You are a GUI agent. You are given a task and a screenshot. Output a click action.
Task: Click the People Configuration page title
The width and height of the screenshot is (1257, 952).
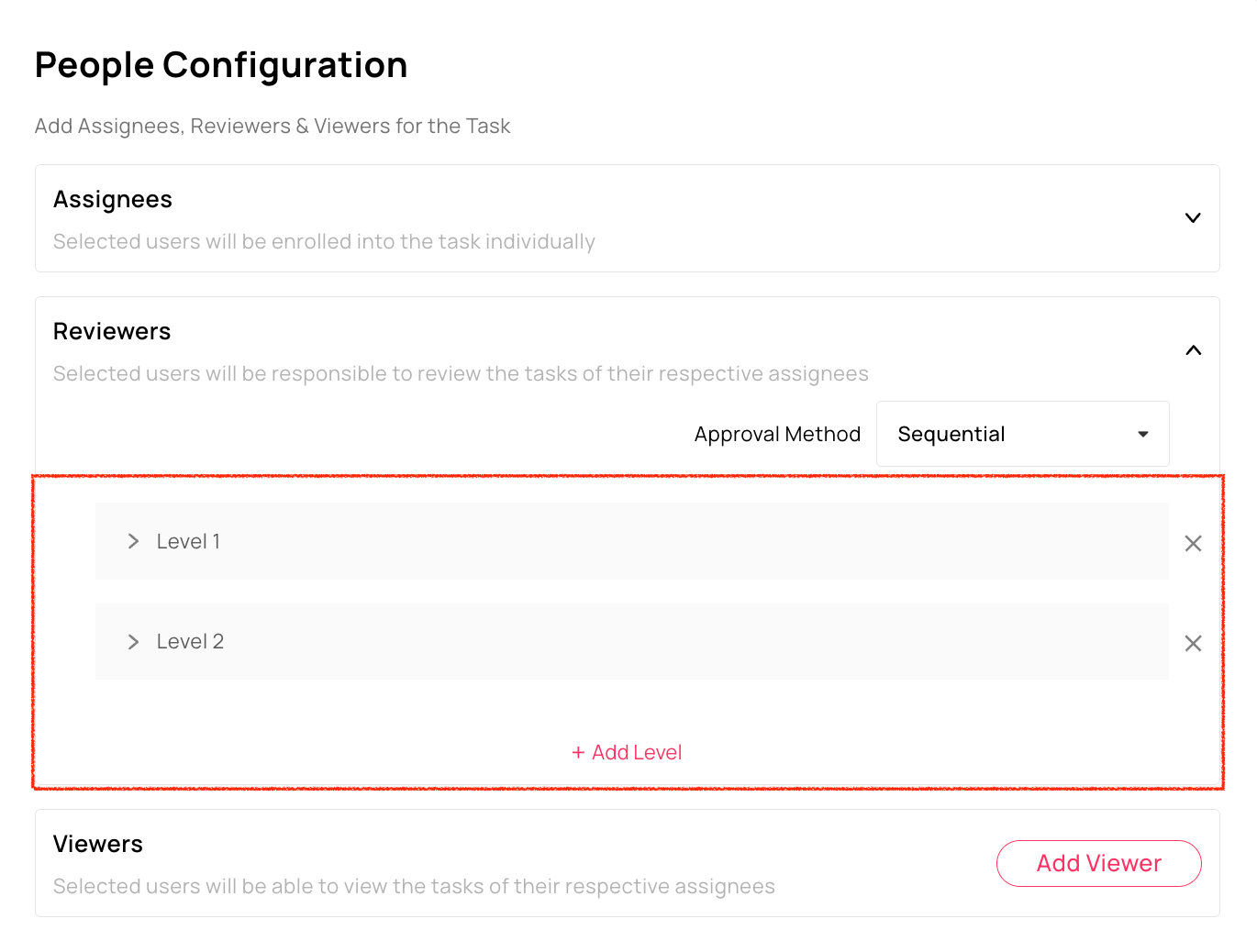click(x=221, y=65)
